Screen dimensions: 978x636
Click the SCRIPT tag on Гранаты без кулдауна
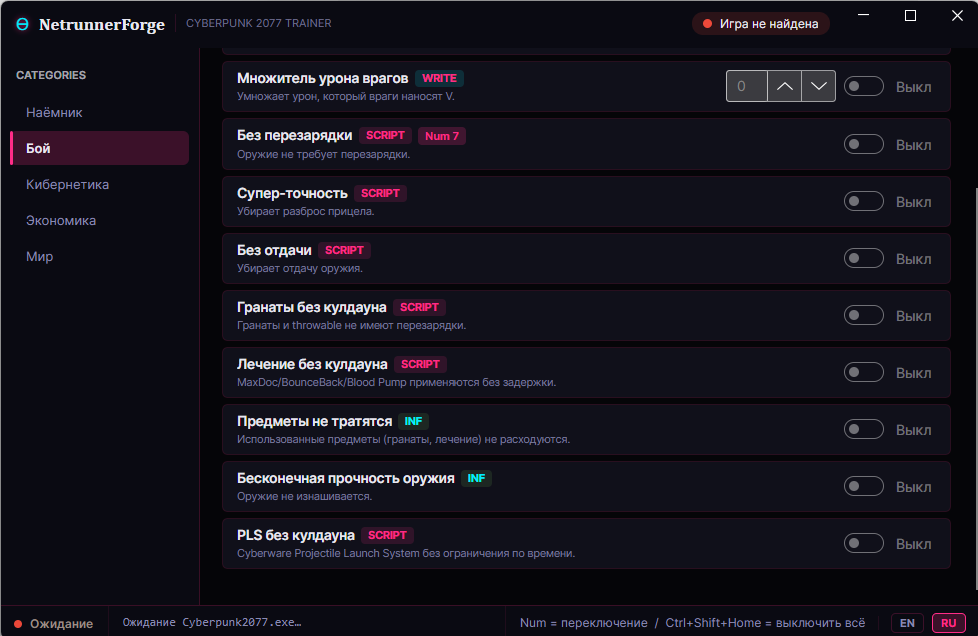point(419,307)
